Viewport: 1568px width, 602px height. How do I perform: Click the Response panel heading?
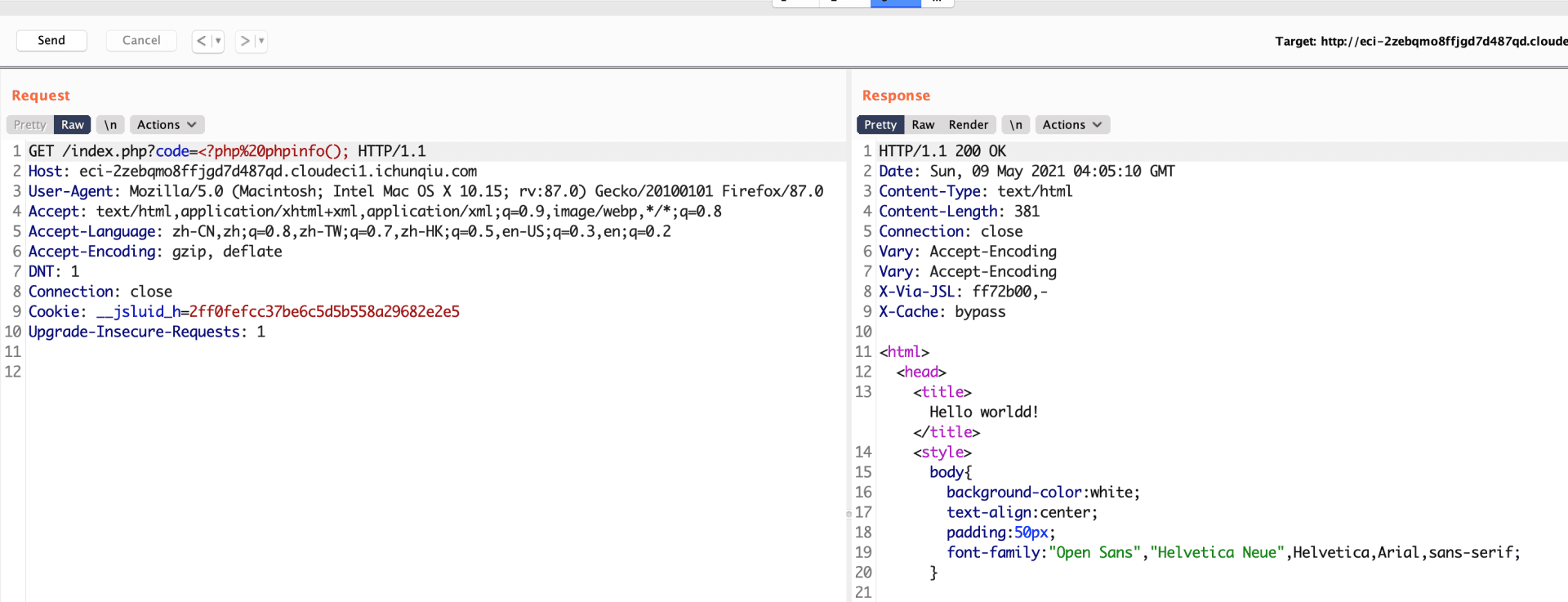896,96
